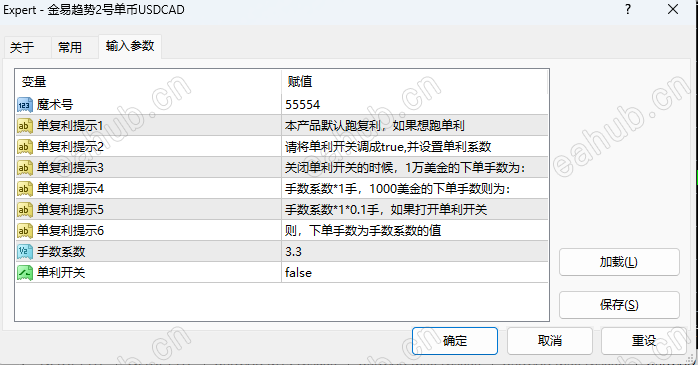698x365 pixels.
Task: Click the double-type icon beside 手数系数
Action: 24,251
